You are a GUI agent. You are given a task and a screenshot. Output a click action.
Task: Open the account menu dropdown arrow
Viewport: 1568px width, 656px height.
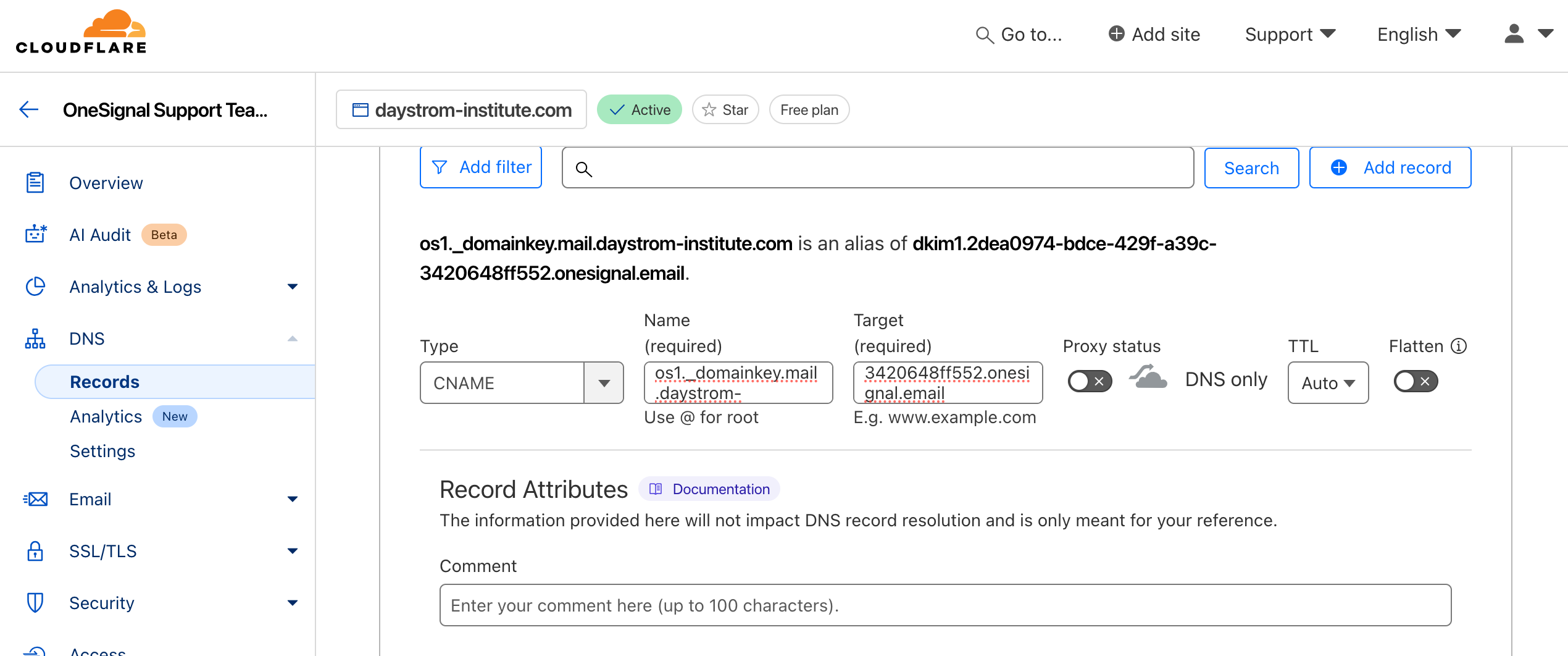pyautogui.click(x=1545, y=33)
